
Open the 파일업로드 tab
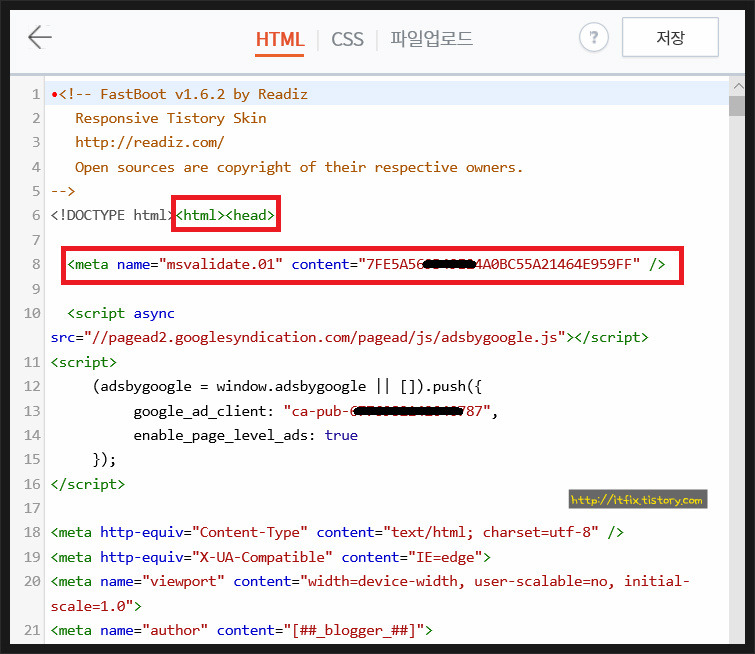click(431, 38)
